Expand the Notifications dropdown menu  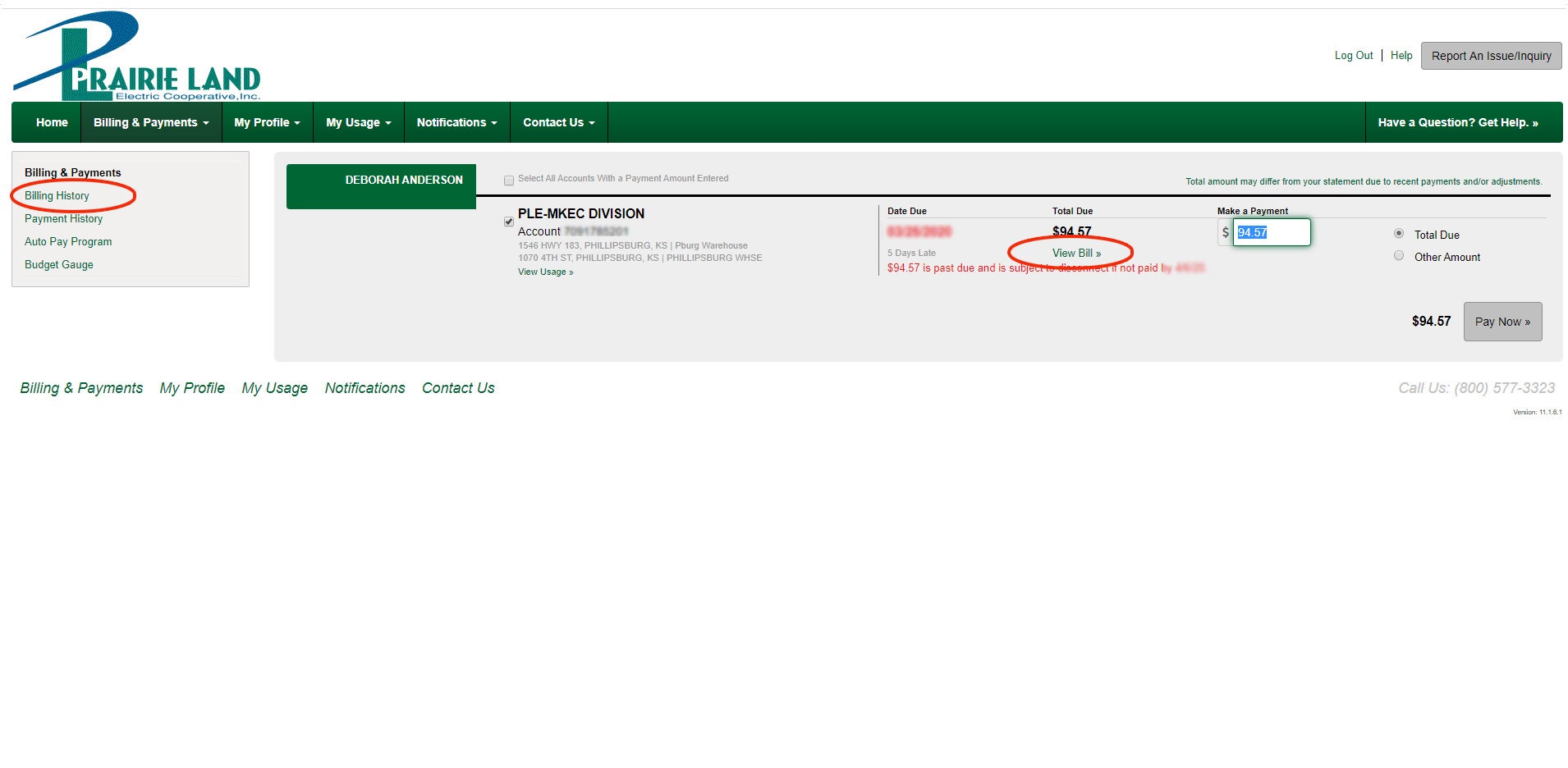[456, 122]
